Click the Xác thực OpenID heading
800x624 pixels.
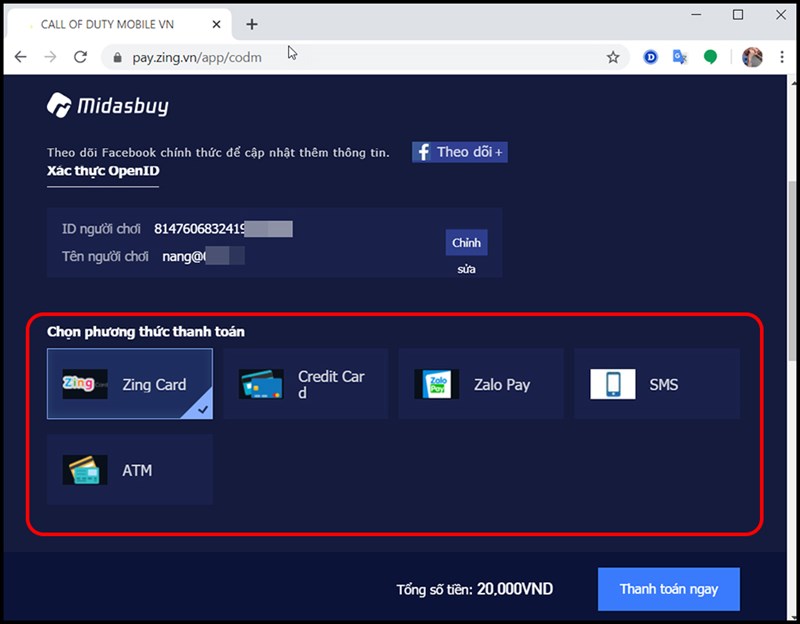[x=103, y=170]
